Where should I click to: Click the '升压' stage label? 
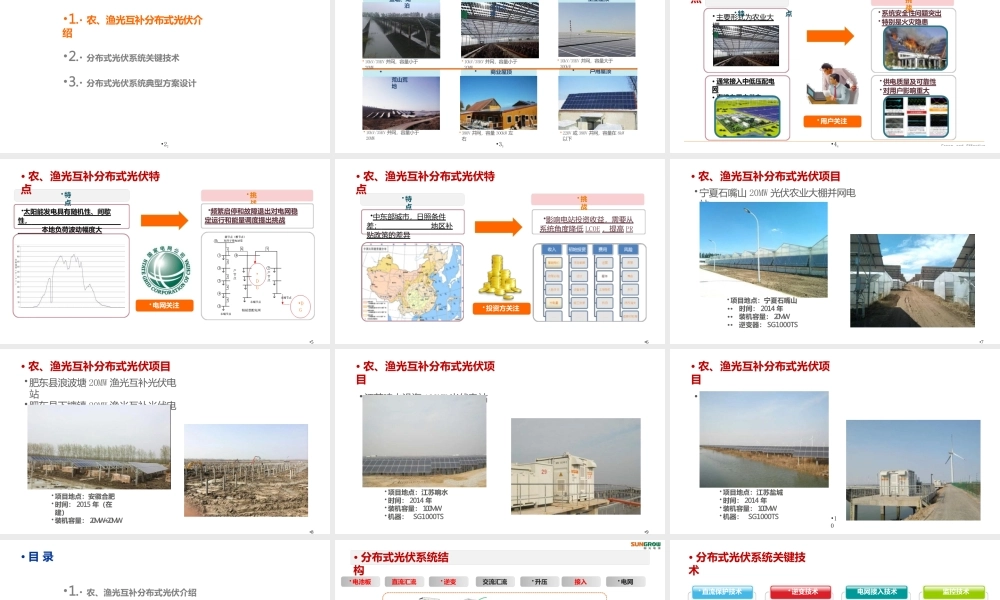tap(540, 582)
